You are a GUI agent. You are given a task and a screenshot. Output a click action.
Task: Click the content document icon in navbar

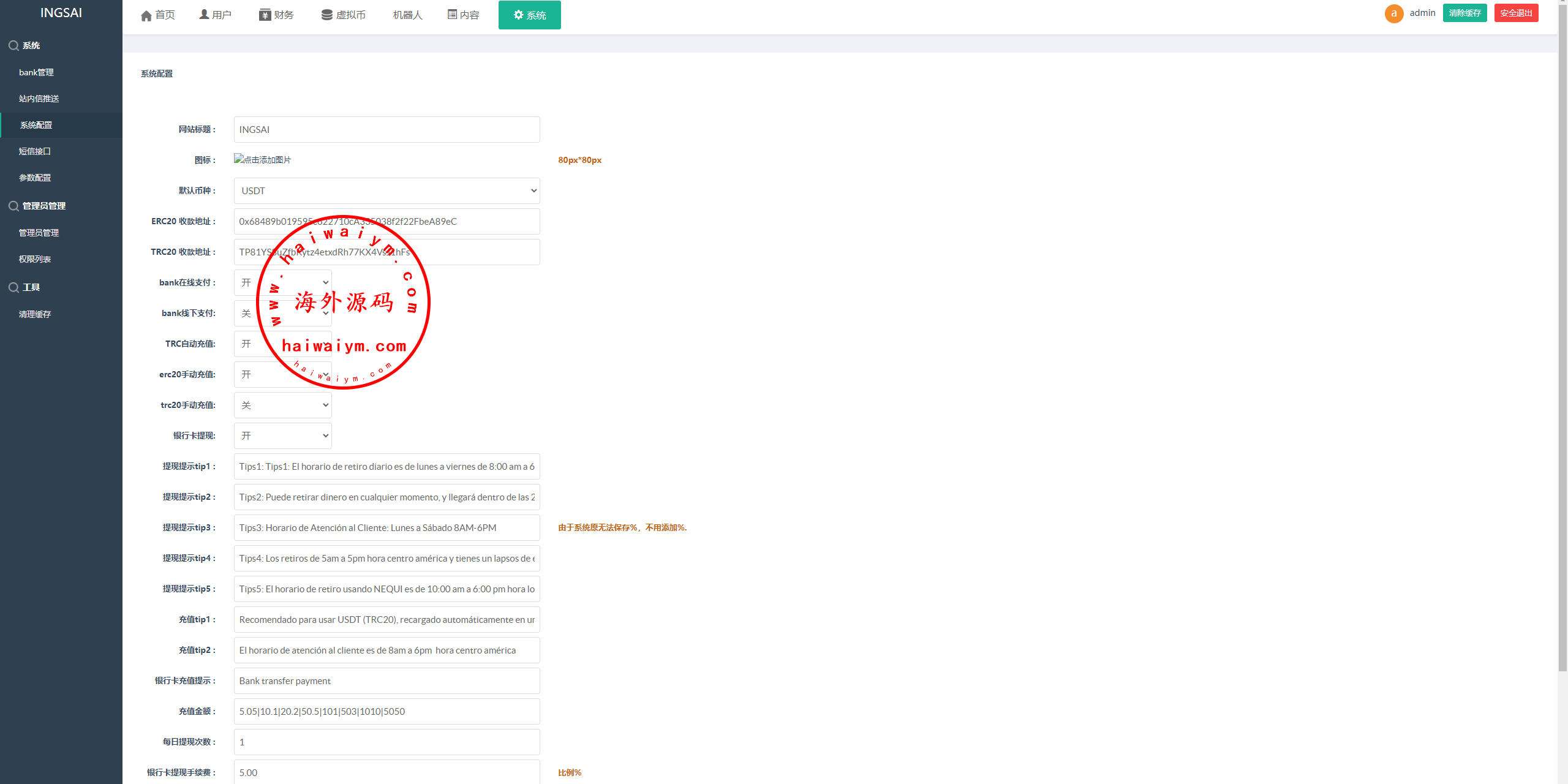pyautogui.click(x=452, y=15)
